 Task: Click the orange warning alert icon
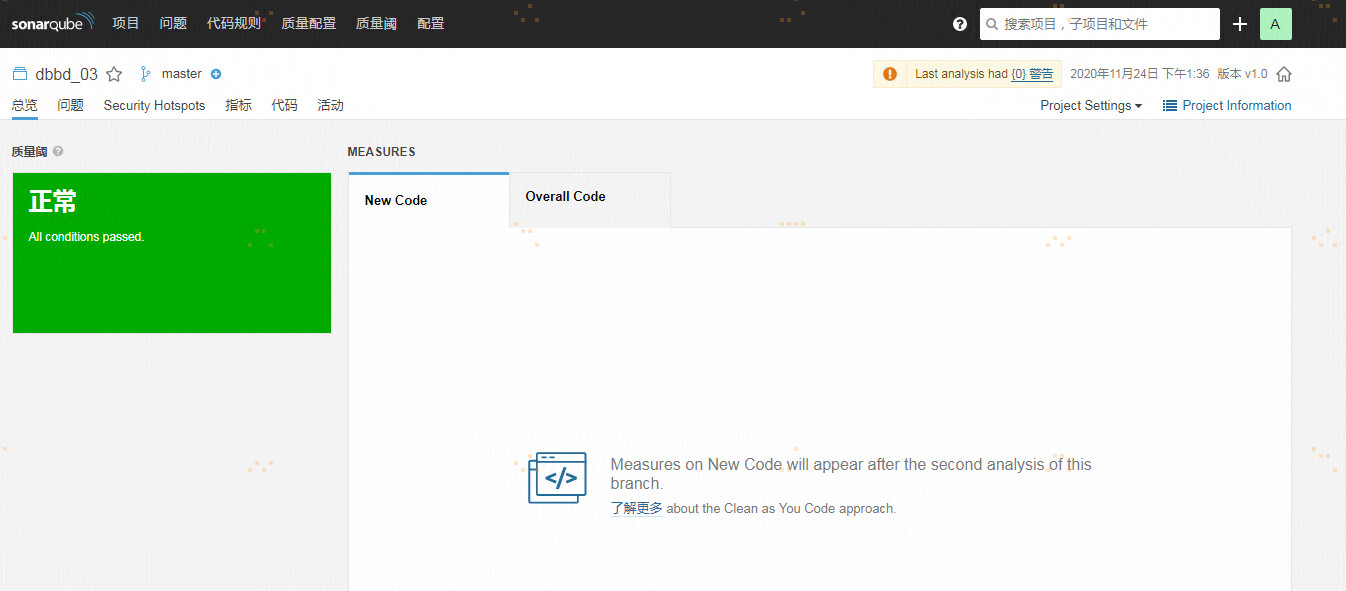890,74
